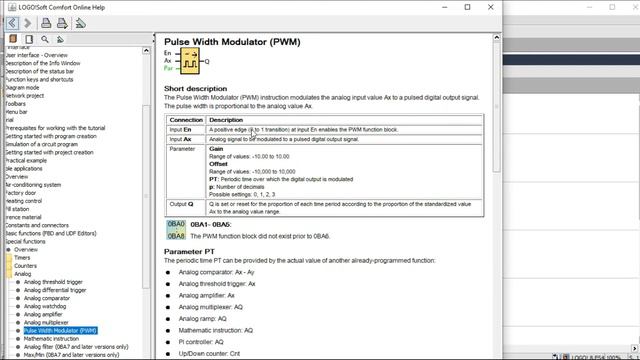This screenshot has width=640, height=360.
Task: Print the current help topic
Action: pyautogui.click(x=46, y=23)
